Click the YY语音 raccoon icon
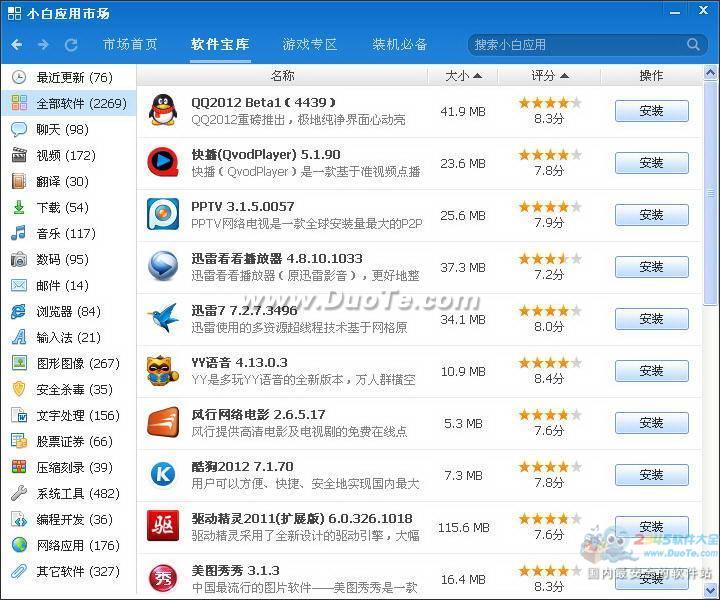Image resolution: width=720 pixels, height=600 pixels. pyautogui.click(x=163, y=370)
